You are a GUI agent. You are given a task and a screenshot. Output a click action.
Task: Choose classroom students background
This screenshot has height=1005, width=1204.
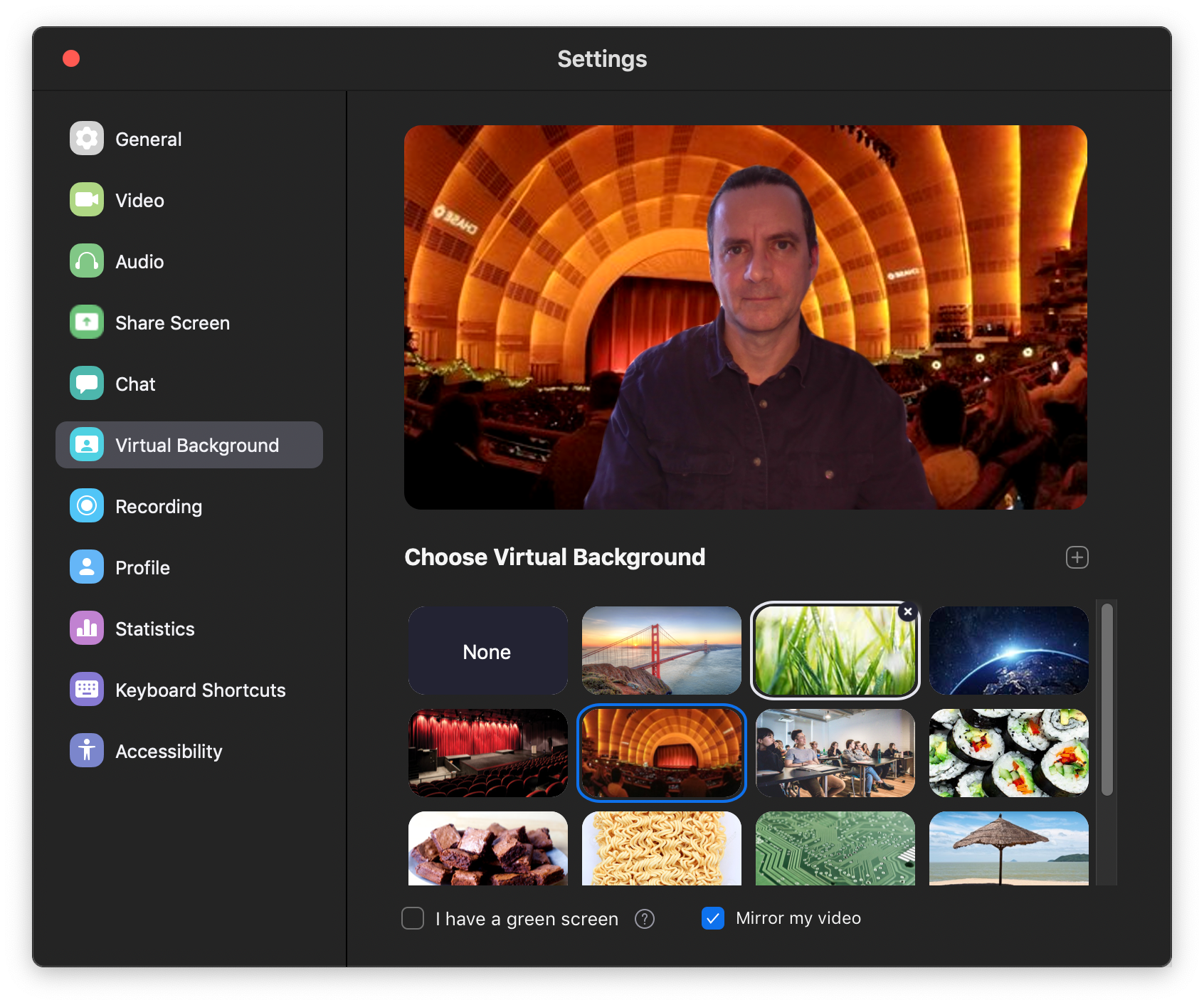tap(835, 753)
